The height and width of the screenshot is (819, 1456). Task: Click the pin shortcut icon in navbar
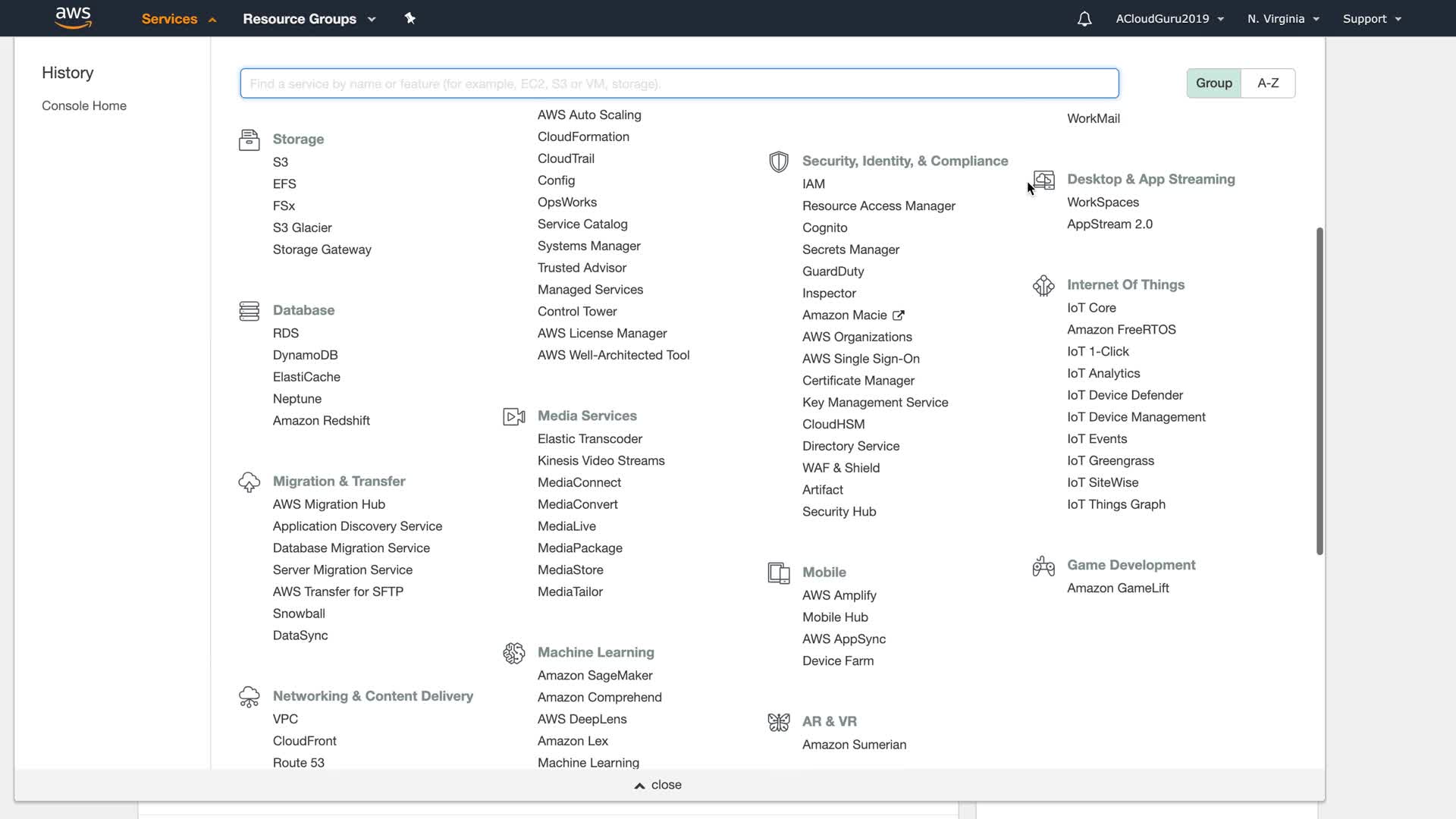[x=409, y=18]
